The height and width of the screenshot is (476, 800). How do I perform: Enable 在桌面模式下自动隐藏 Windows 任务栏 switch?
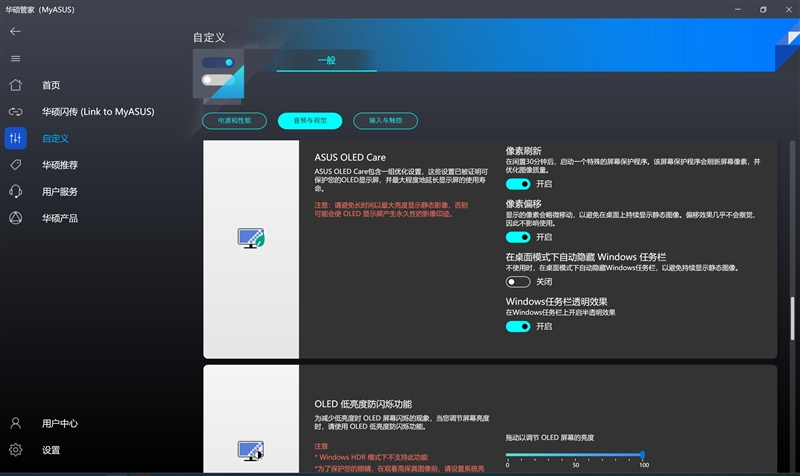click(518, 282)
